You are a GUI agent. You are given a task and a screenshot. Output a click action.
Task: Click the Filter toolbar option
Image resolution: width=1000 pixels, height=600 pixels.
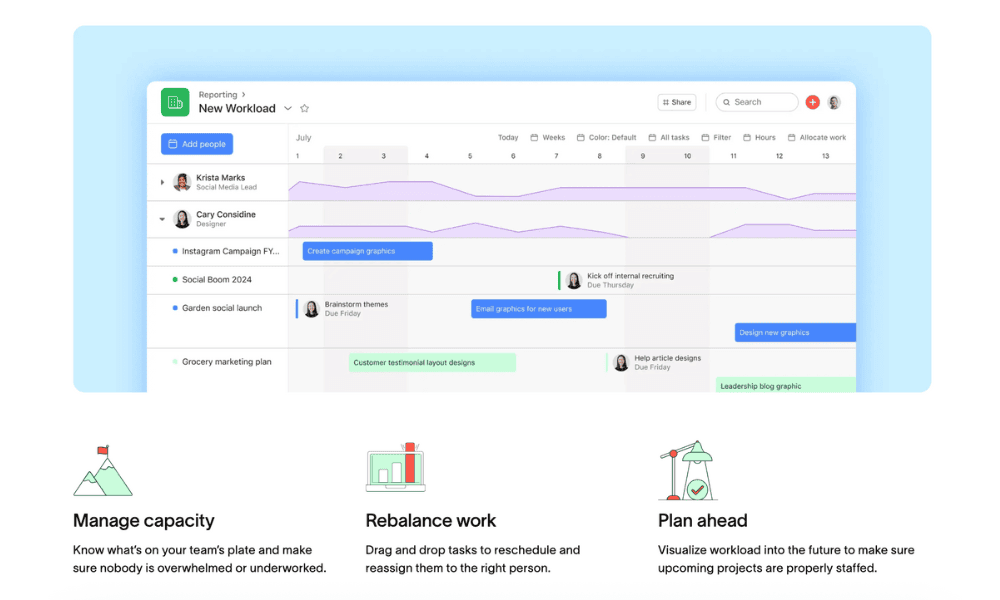click(716, 138)
